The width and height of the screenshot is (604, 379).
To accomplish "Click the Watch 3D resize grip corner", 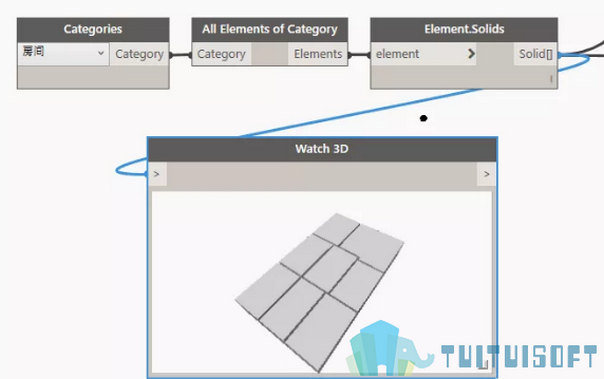I will pos(484,365).
